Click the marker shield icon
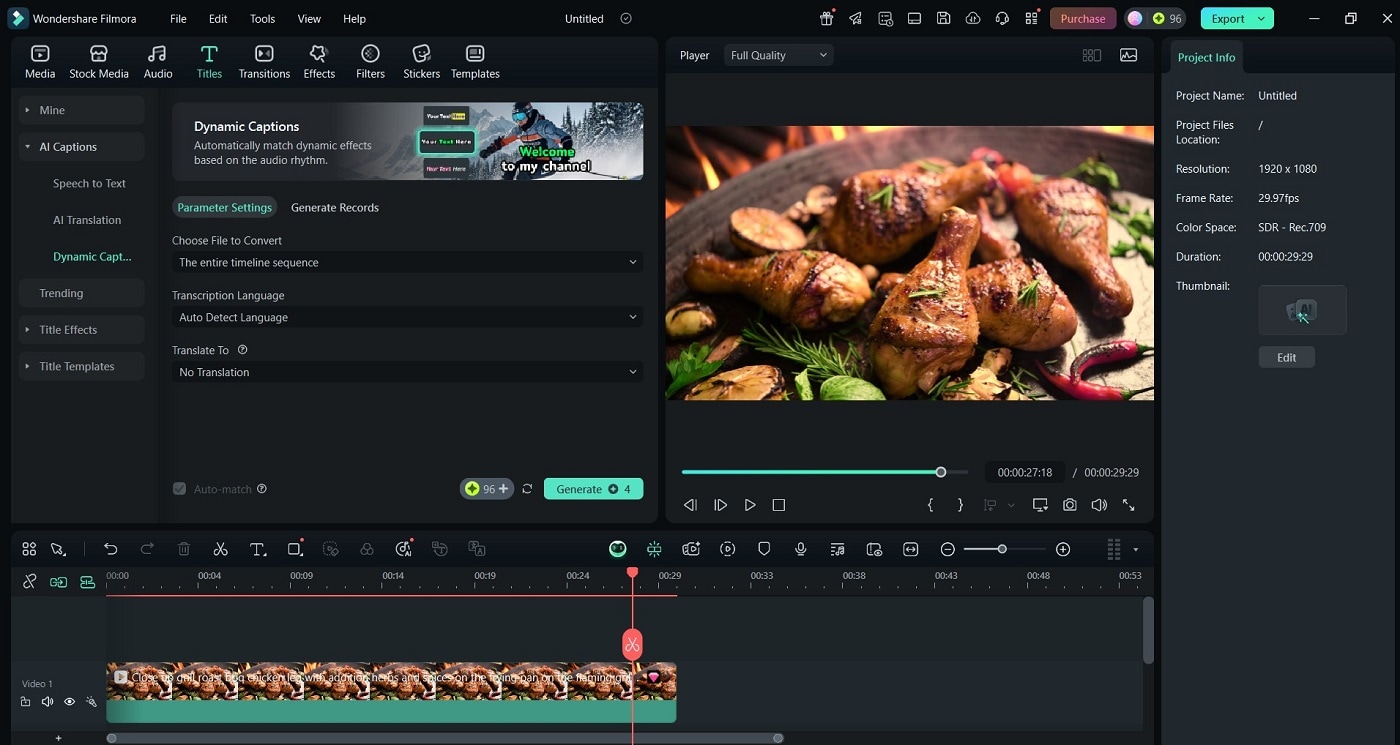1400x745 pixels. [764, 549]
